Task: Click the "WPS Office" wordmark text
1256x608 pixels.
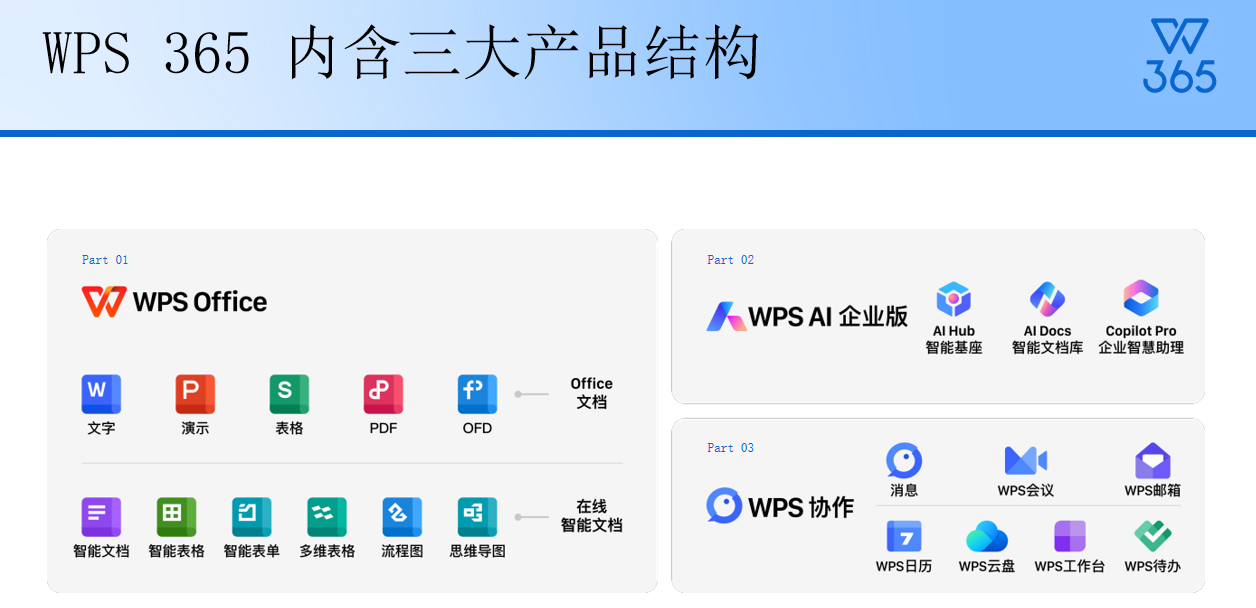Action: pyautogui.click(x=200, y=302)
